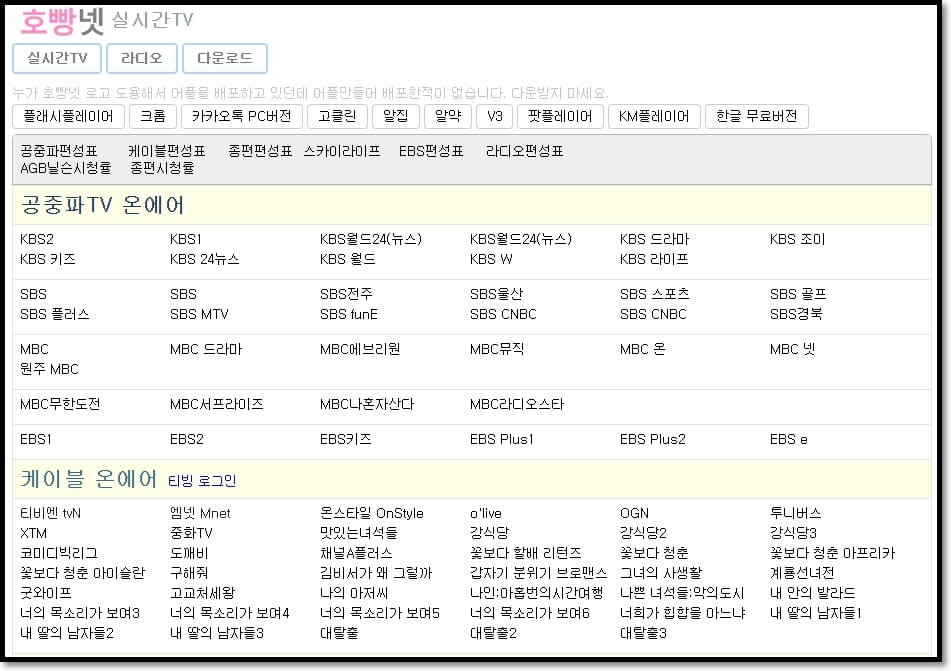
Task: Click the 크롬 button
Action: click(x=153, y=116)
